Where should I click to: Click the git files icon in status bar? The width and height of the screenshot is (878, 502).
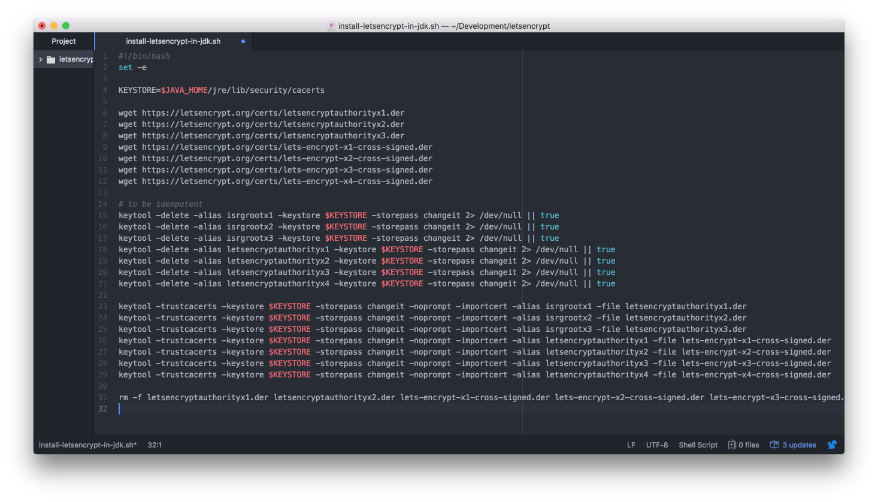click(x=732, y=444)
